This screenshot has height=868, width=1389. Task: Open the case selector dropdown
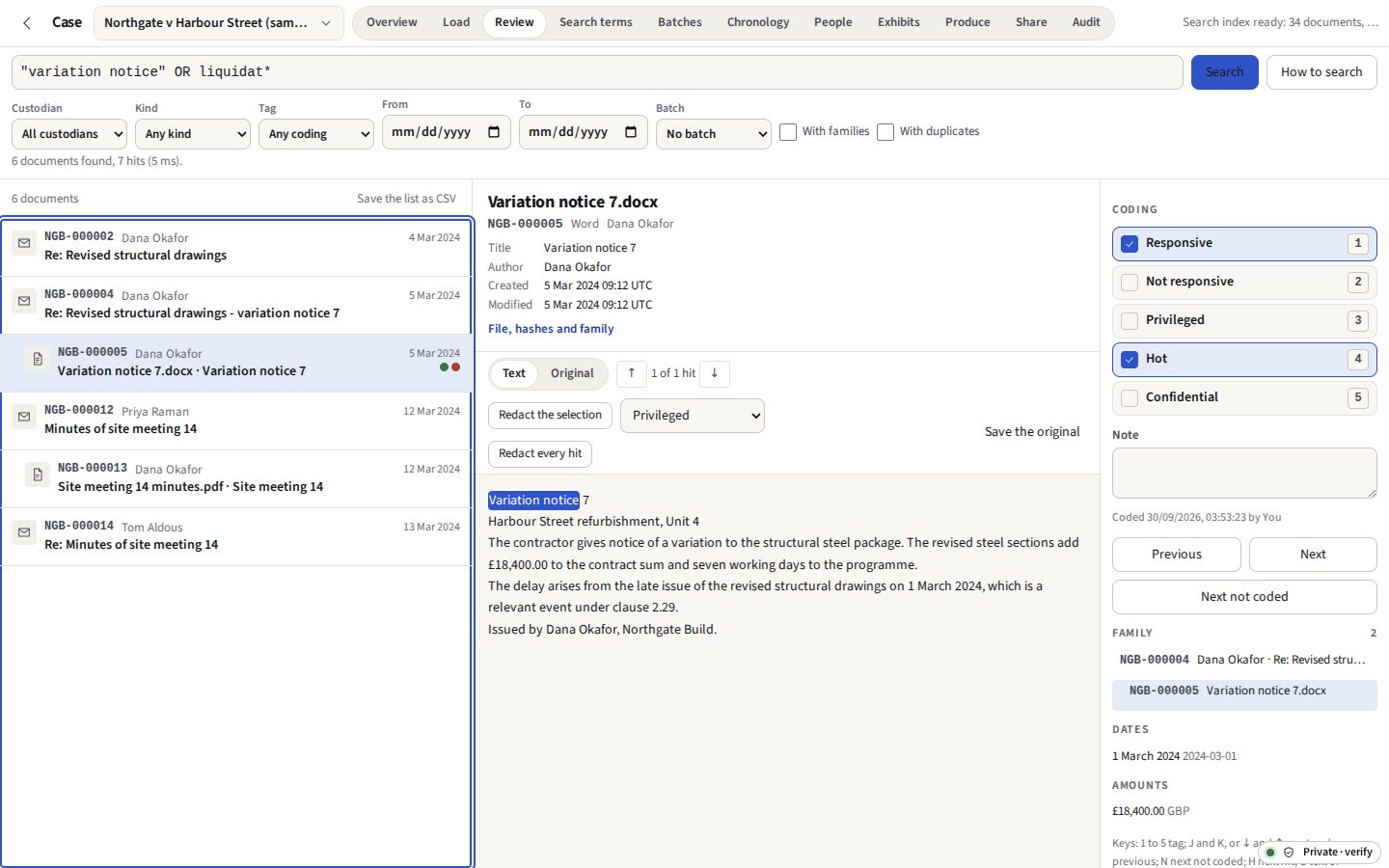218,22
